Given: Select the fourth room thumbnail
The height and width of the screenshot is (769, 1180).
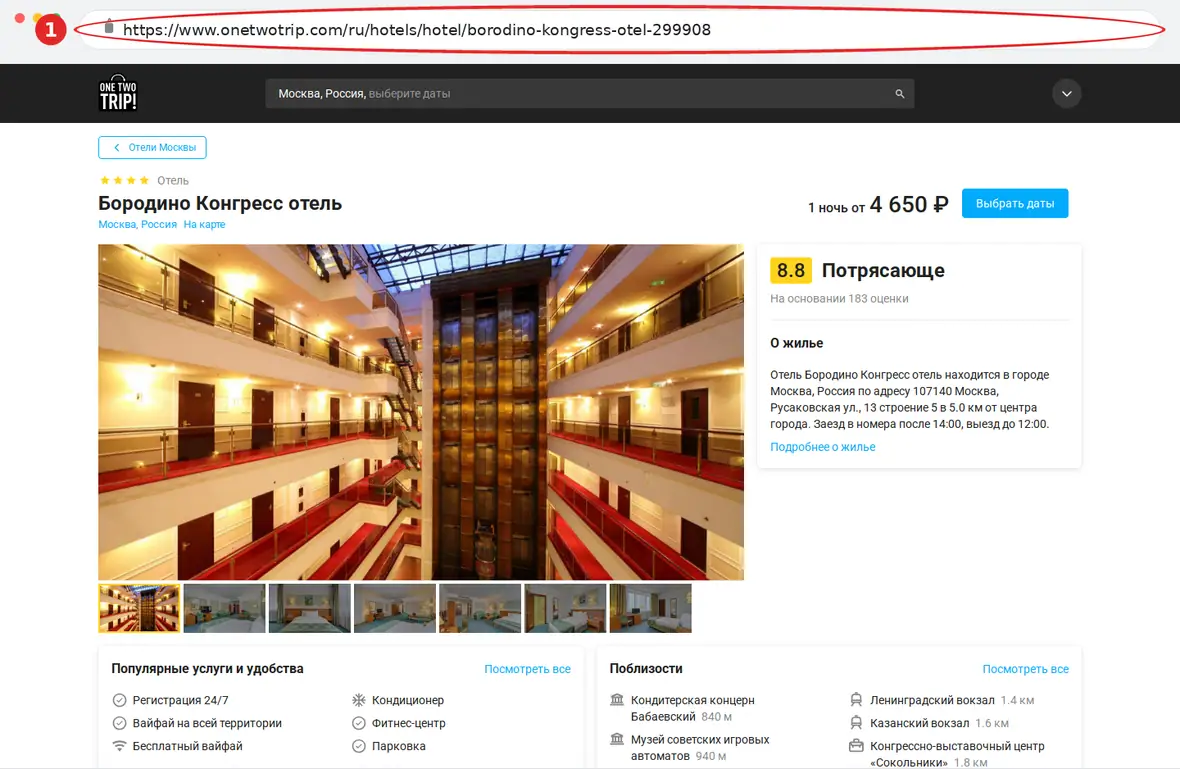Looking at the screenshot, I should (x=394, y=608).
